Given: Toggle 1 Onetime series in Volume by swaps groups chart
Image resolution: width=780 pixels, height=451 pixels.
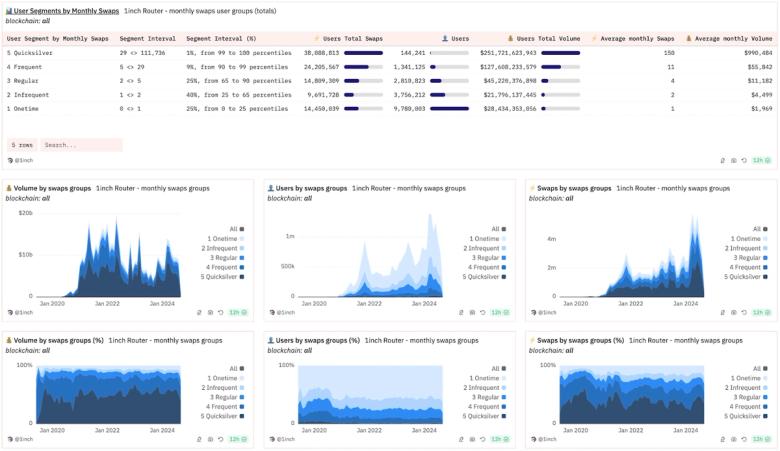Looking at the screenshot, I should [226, 239].
